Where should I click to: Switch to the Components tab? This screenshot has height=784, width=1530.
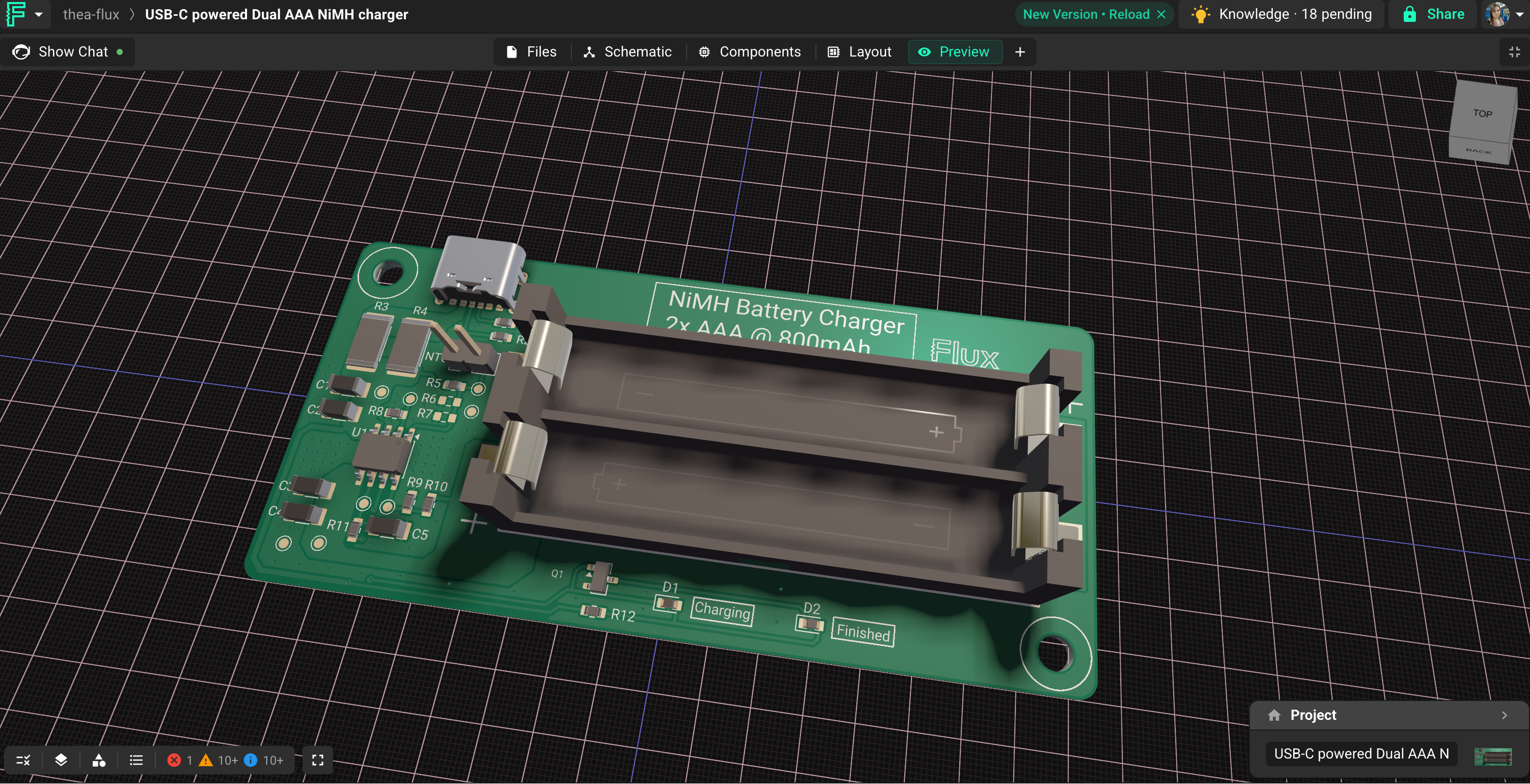coord(749,51)
